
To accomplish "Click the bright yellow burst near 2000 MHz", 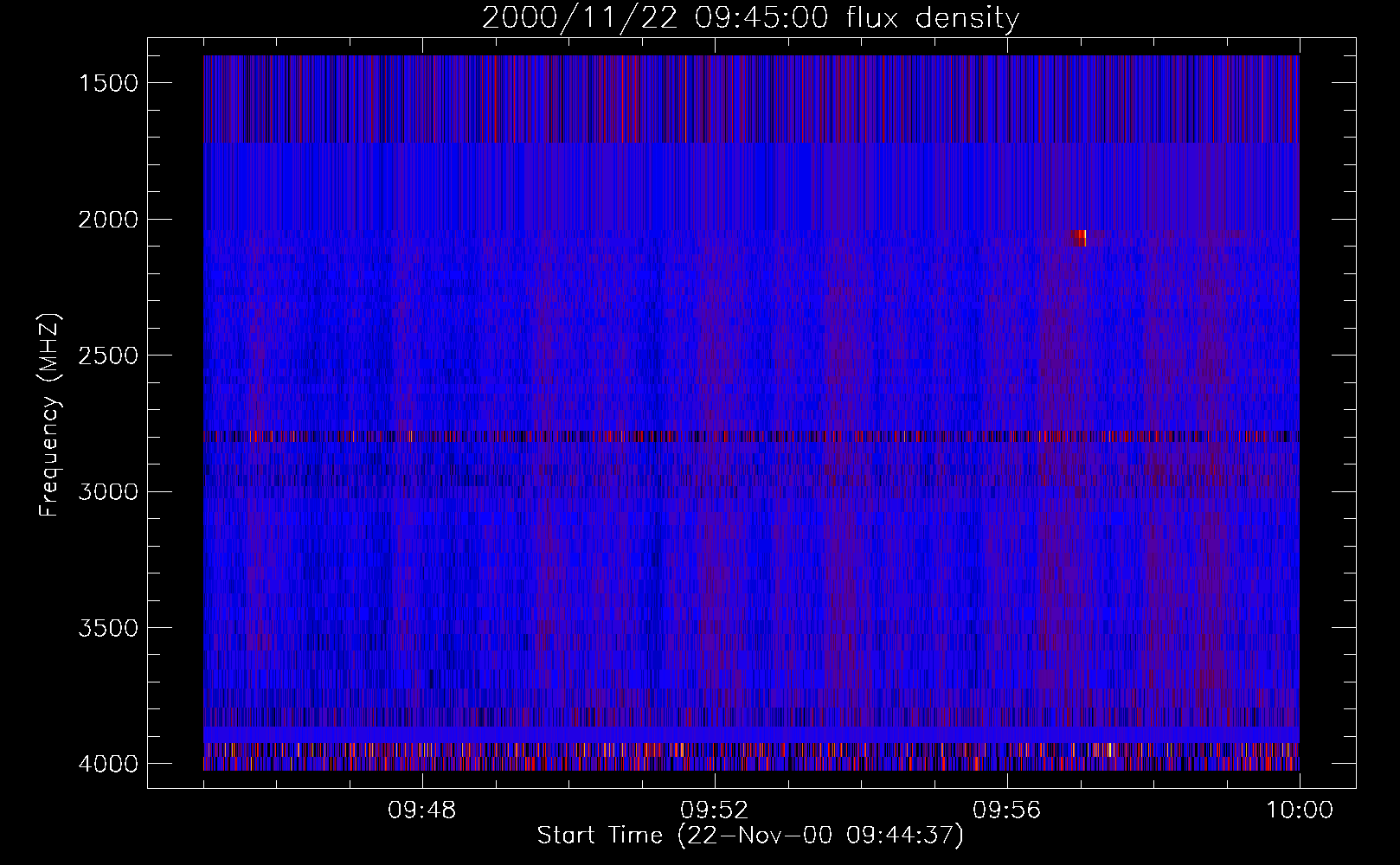I will [x=1079, y=238].
